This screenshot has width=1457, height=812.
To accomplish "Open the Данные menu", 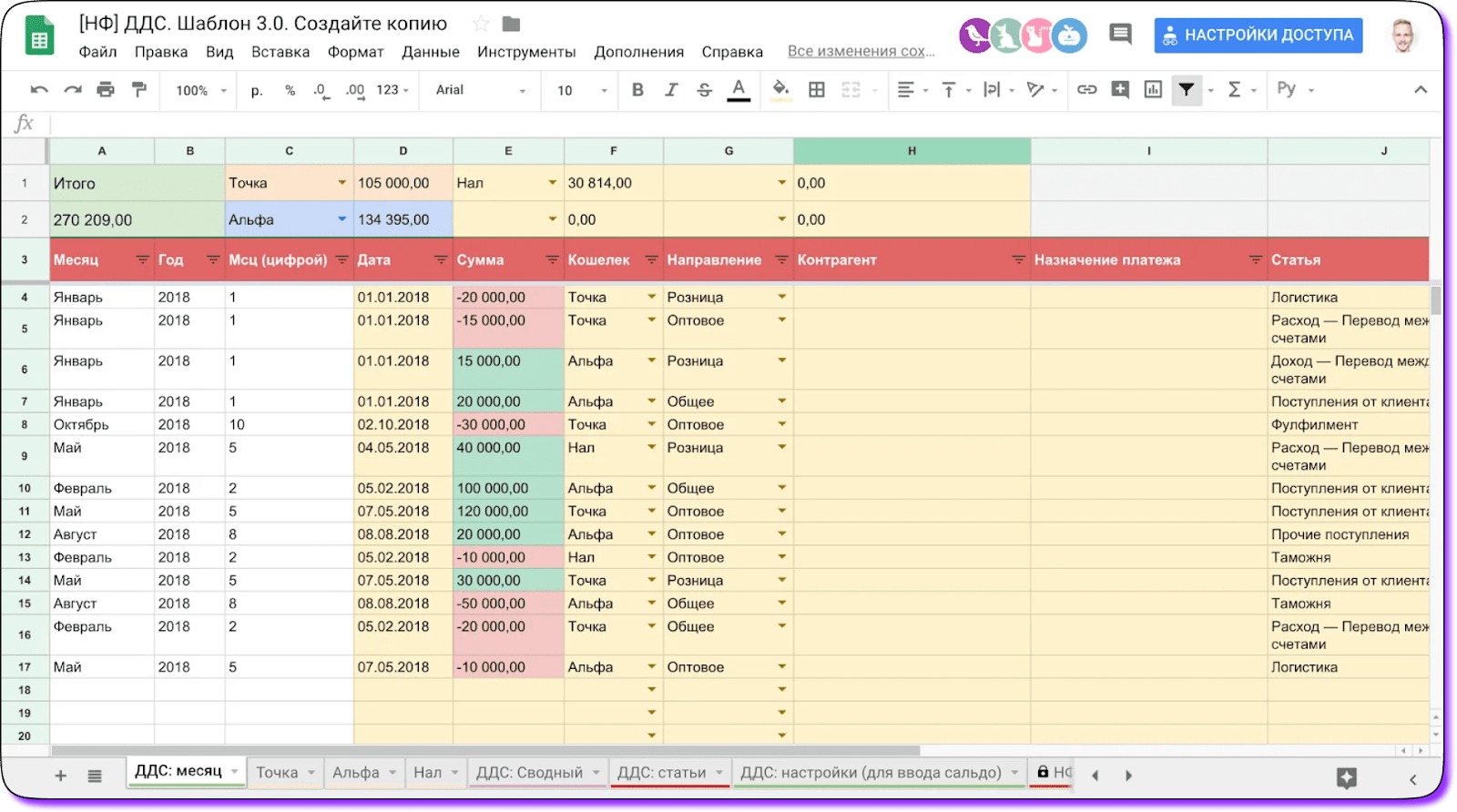I will [430, 52].
